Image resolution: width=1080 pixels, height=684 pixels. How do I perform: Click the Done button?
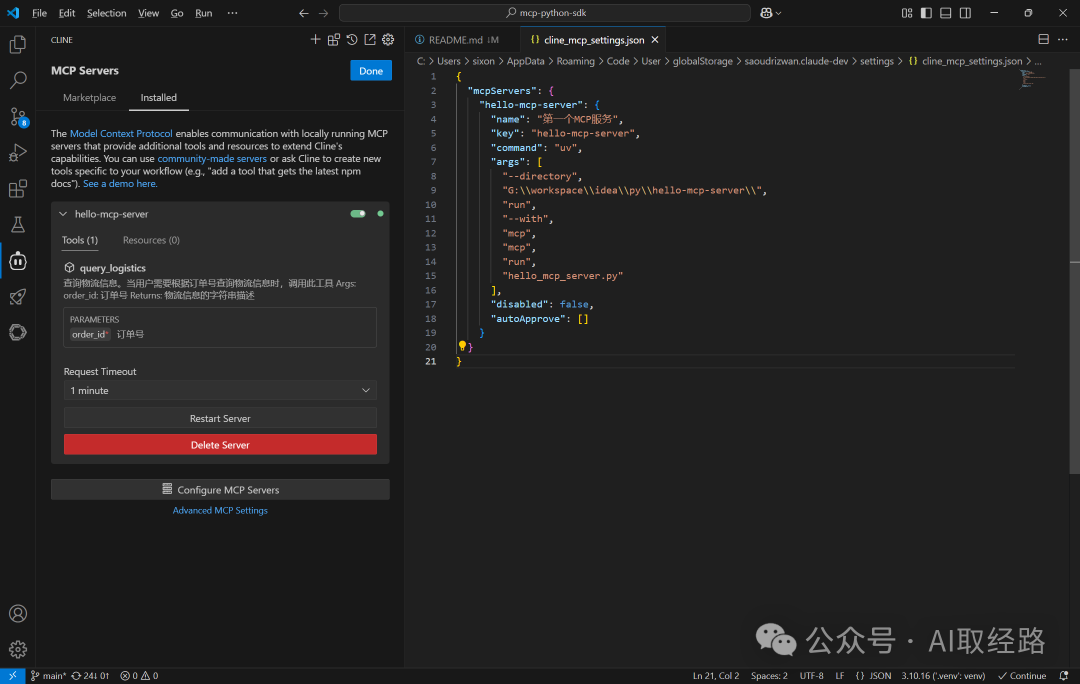[371, 71]
